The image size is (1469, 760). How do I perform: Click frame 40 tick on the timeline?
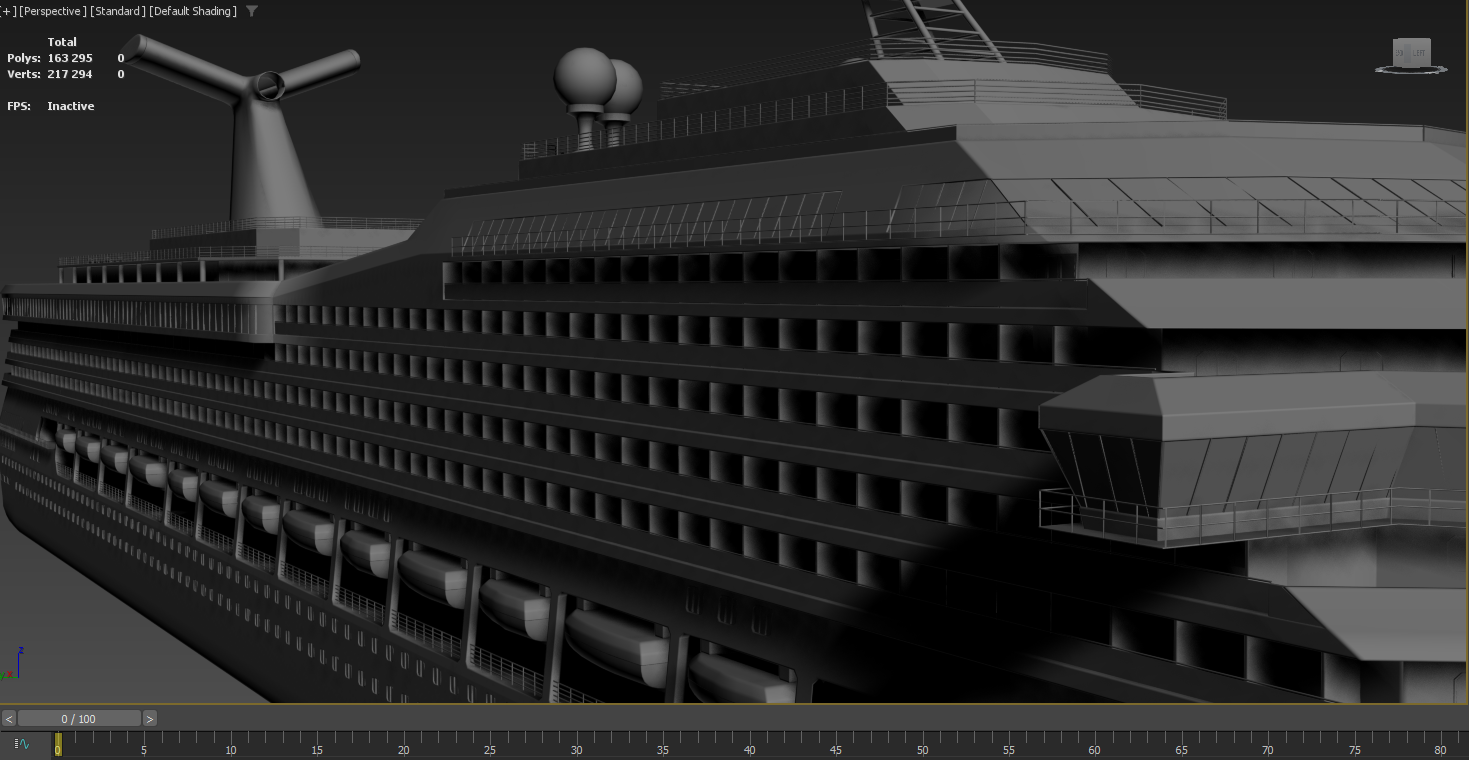[749, 742]
